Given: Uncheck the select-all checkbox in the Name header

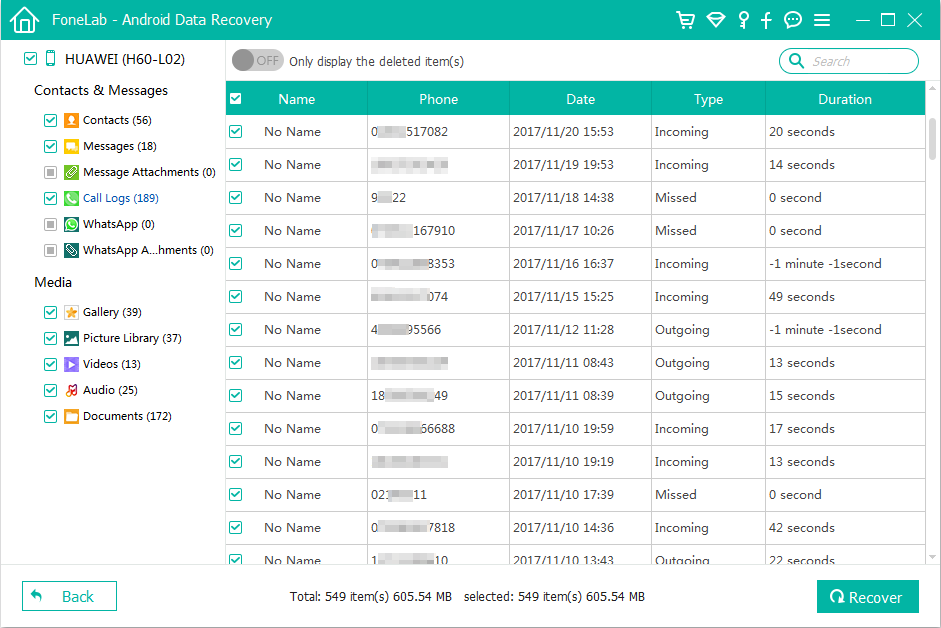Looking at the screenshot, I should [x=236, y=98].
